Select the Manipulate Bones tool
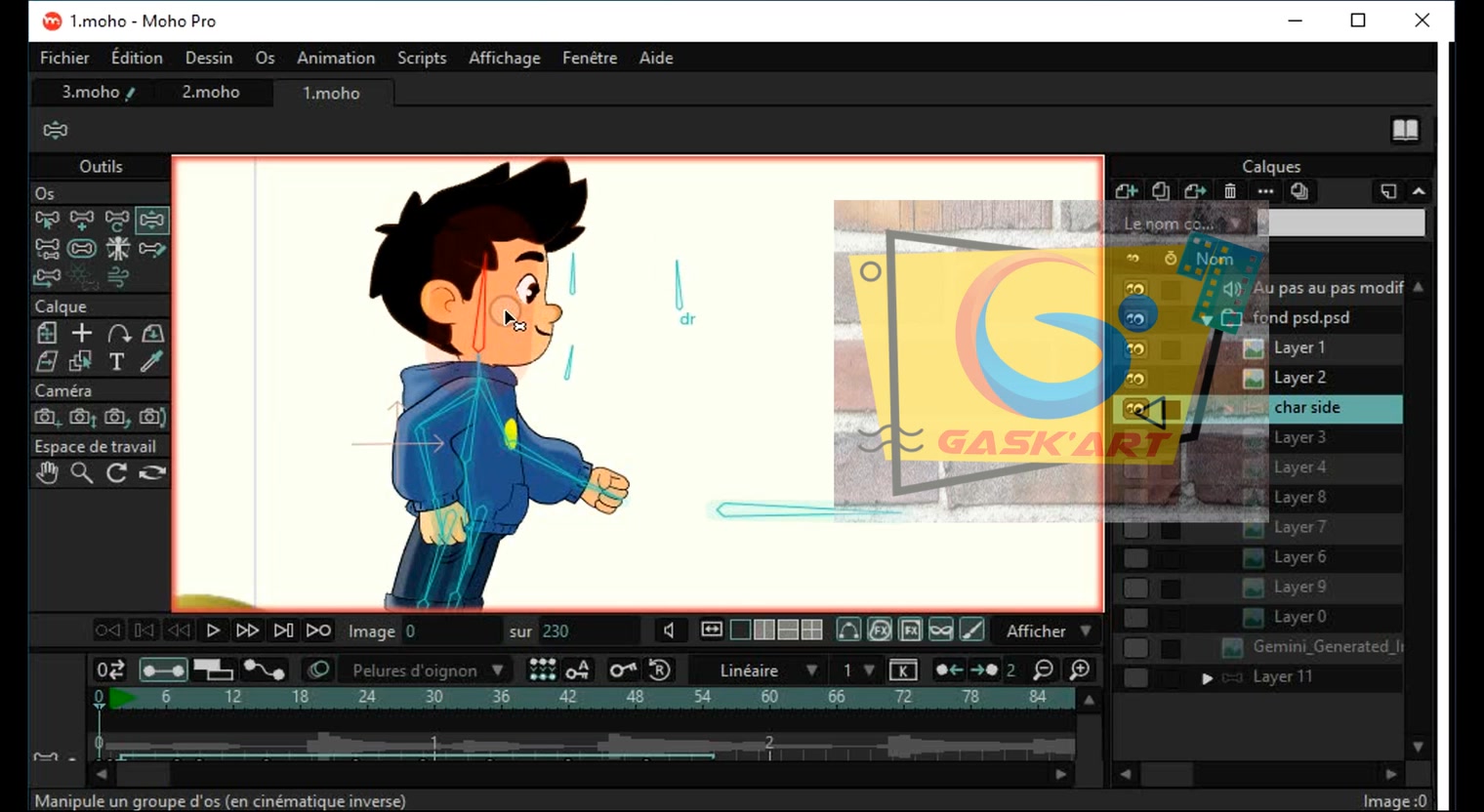 click(151, 220)
